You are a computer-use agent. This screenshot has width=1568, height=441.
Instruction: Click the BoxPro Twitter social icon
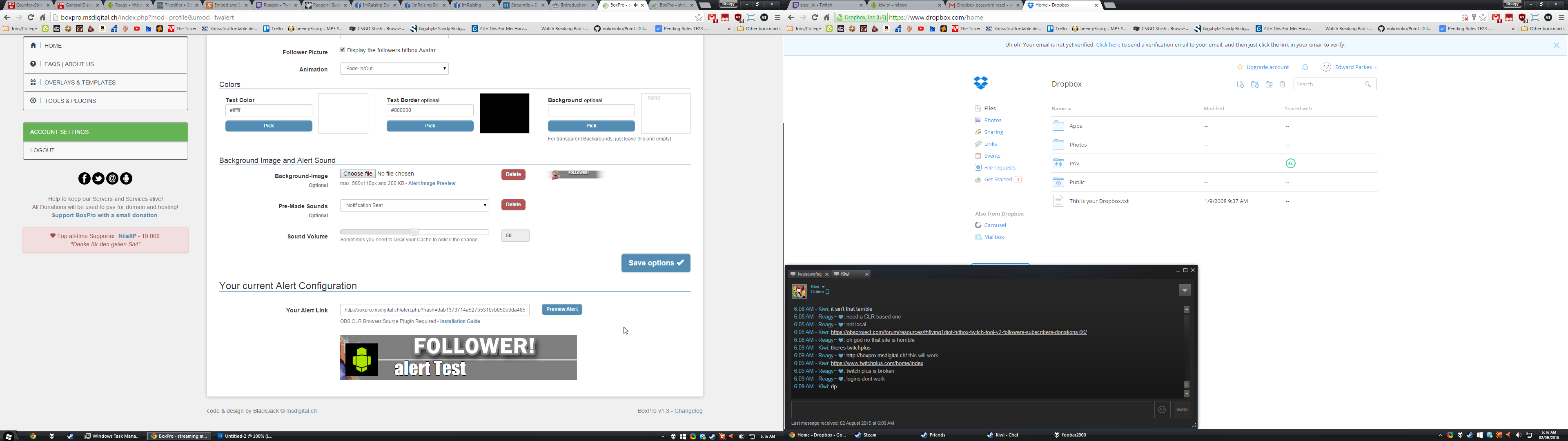click(98, 178)
